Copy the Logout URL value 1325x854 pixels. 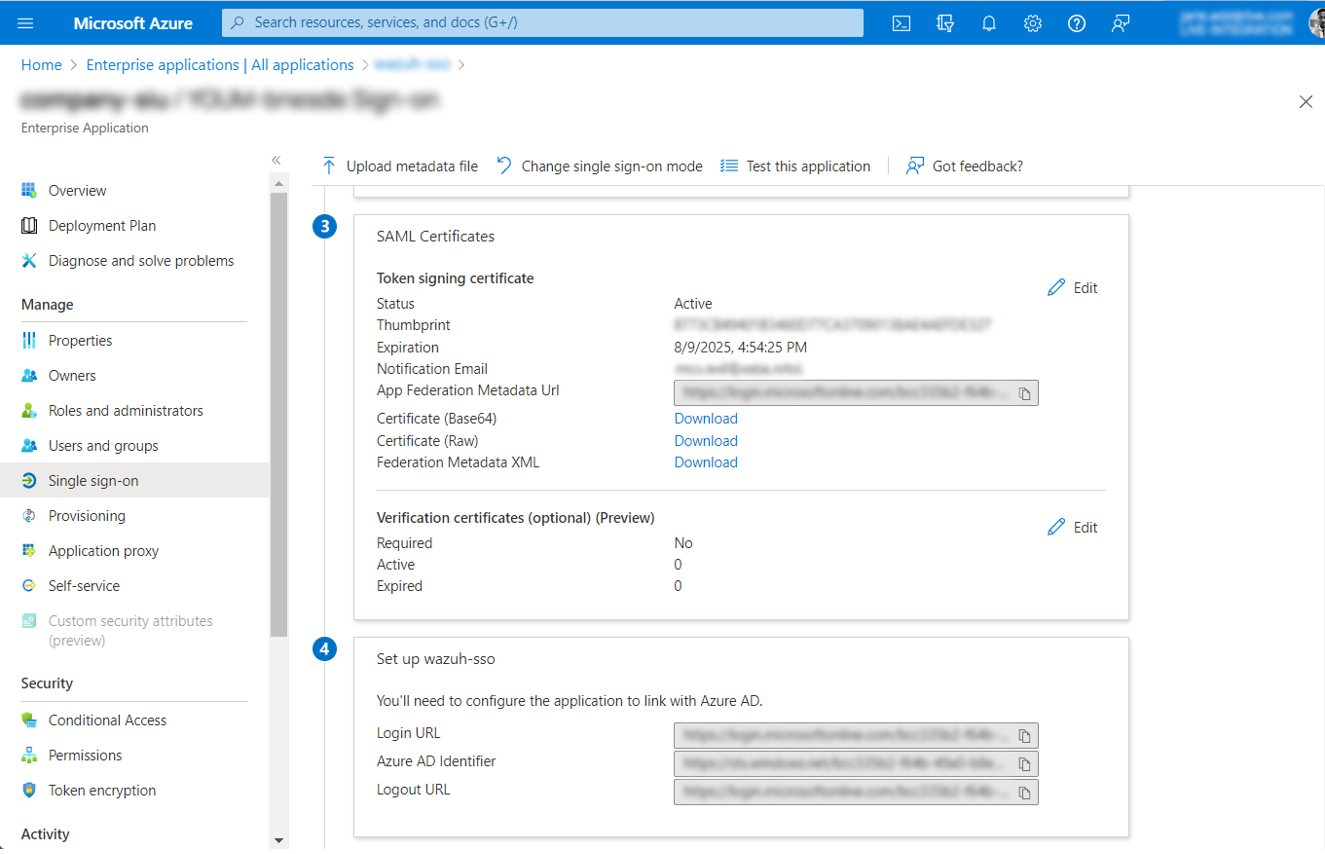[1025, 792]
